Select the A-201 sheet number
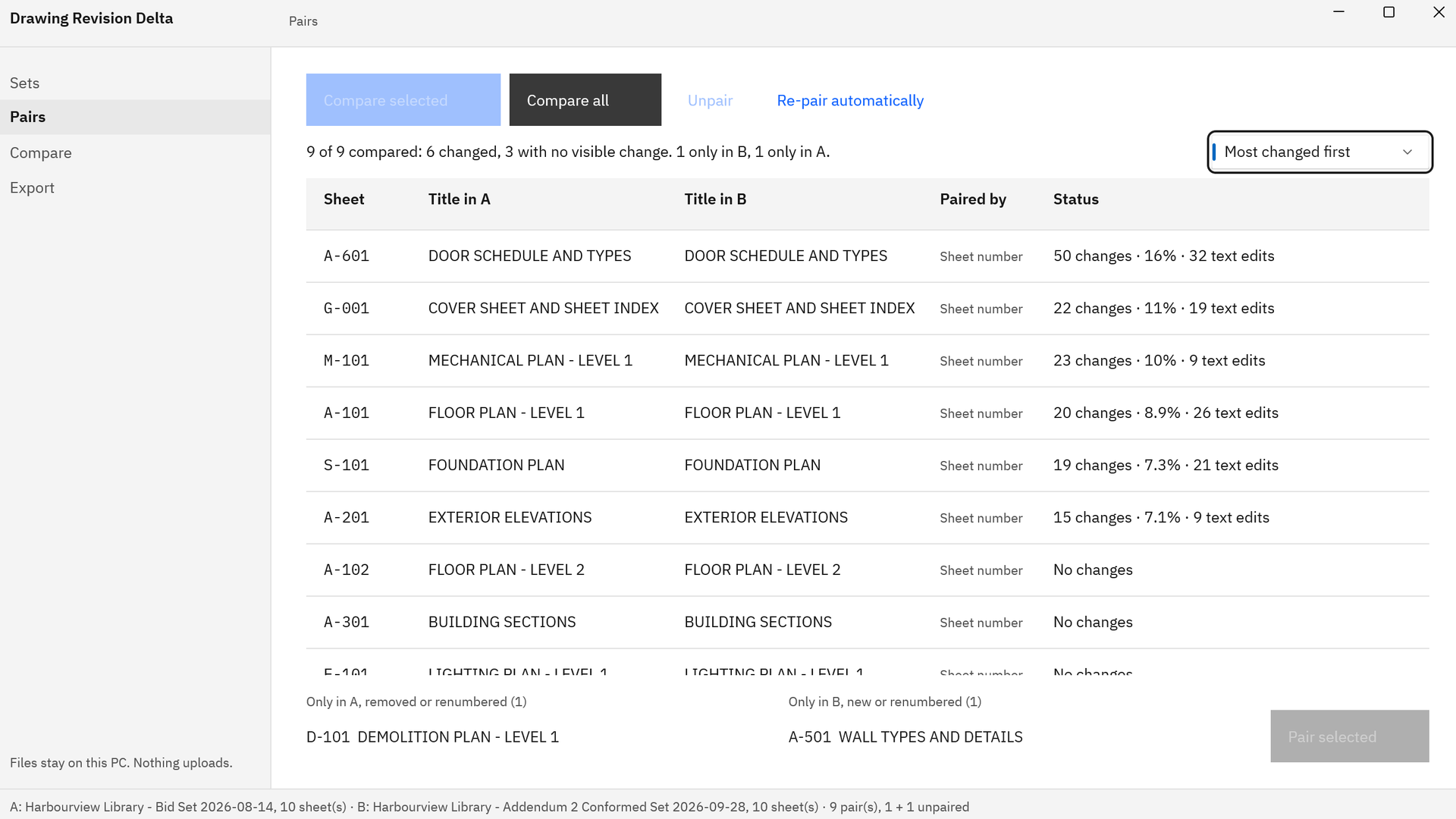This screenshot has height=819, width=1456. 347,518
